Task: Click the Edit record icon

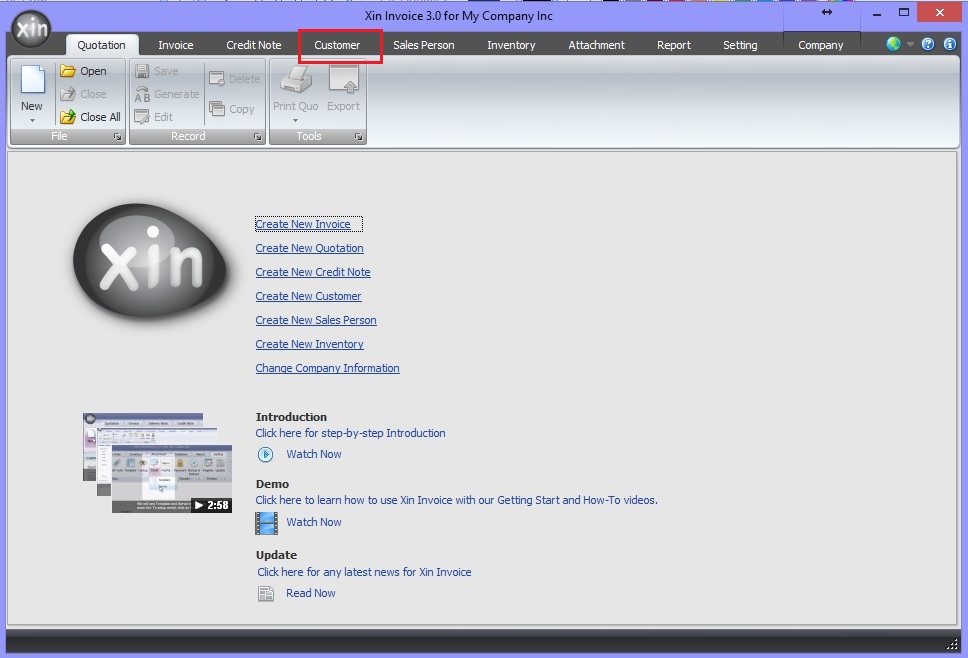Action: (142, 117)
